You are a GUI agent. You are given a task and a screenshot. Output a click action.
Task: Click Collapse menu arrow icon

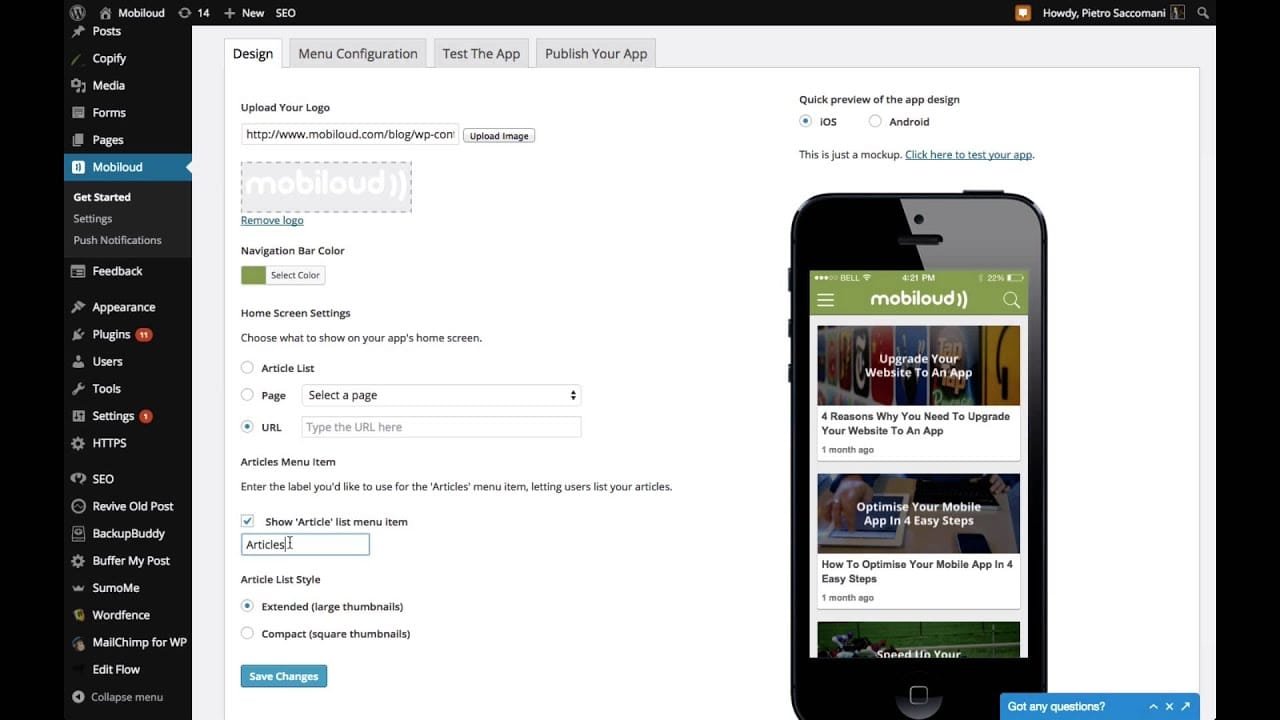(x=79, y=697)
